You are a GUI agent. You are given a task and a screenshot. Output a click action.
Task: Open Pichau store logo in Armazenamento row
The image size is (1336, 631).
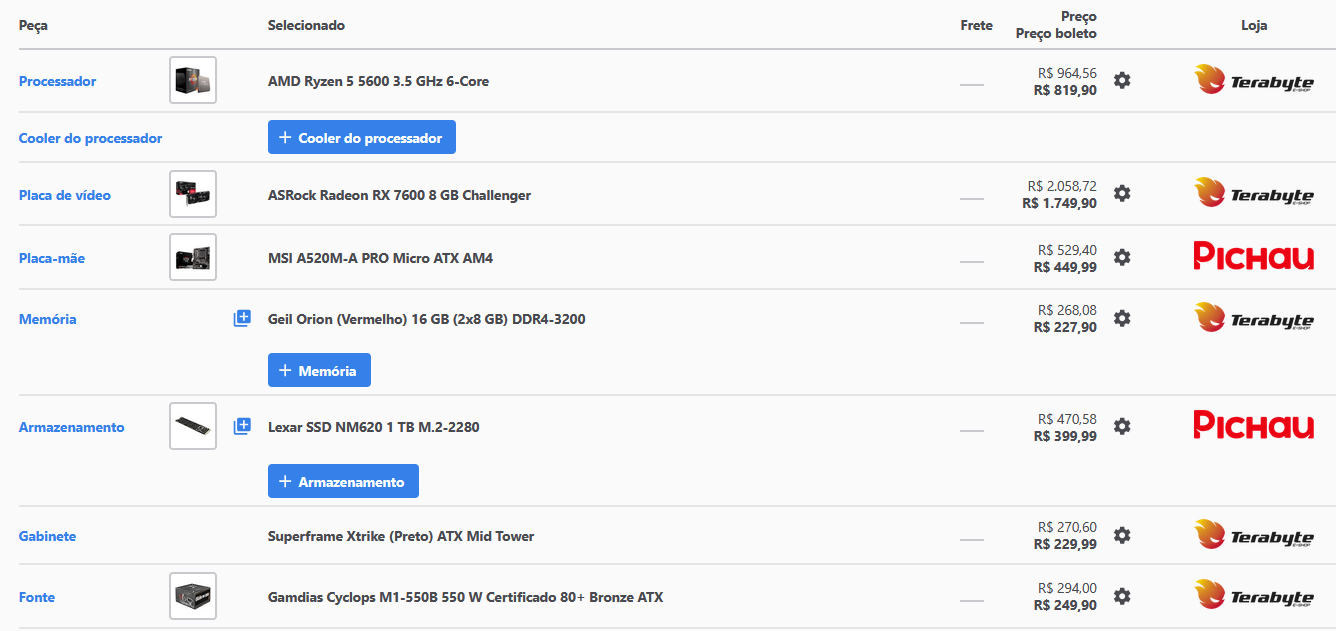1253,426
